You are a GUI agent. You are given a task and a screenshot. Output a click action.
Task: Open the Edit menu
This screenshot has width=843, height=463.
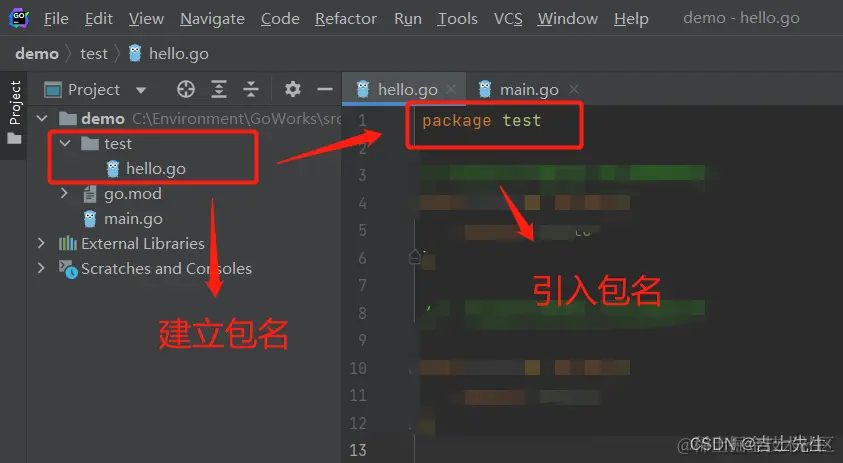pyautogui.click(x=99, y=19)
